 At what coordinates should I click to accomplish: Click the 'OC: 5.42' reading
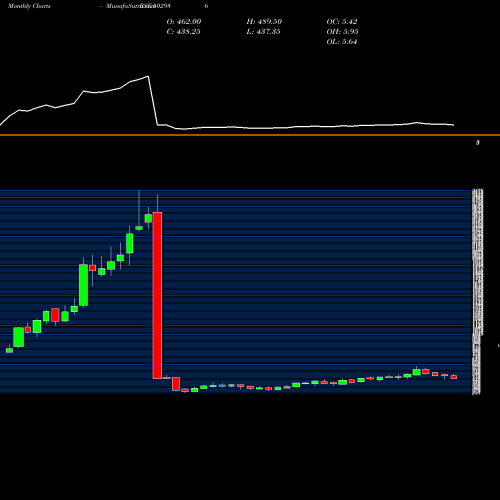(x=342, y=21)
